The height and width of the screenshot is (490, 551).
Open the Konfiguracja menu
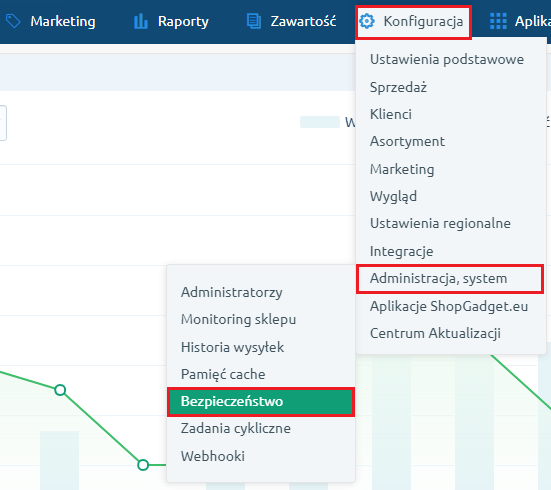(413, 22)
